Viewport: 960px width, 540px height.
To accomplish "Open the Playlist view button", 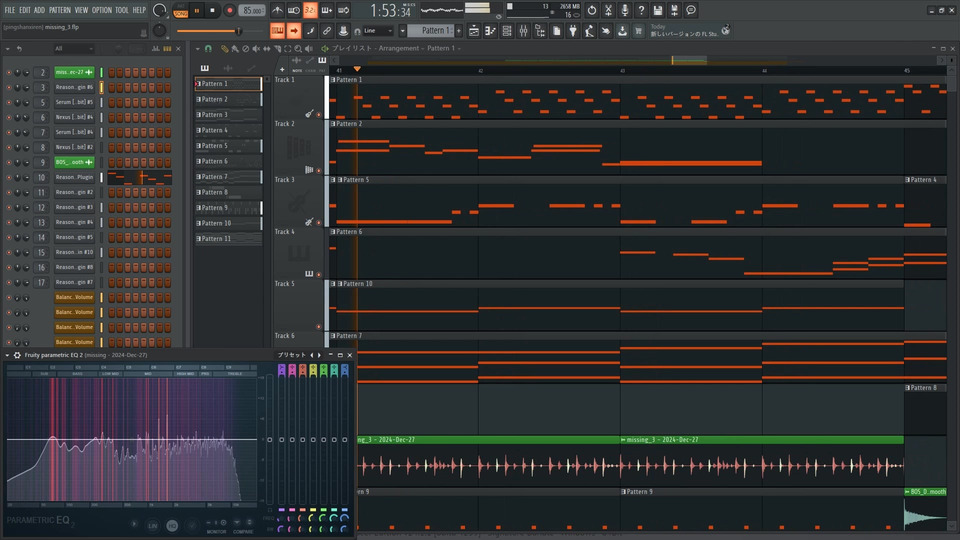I will [x=474, y=31].
